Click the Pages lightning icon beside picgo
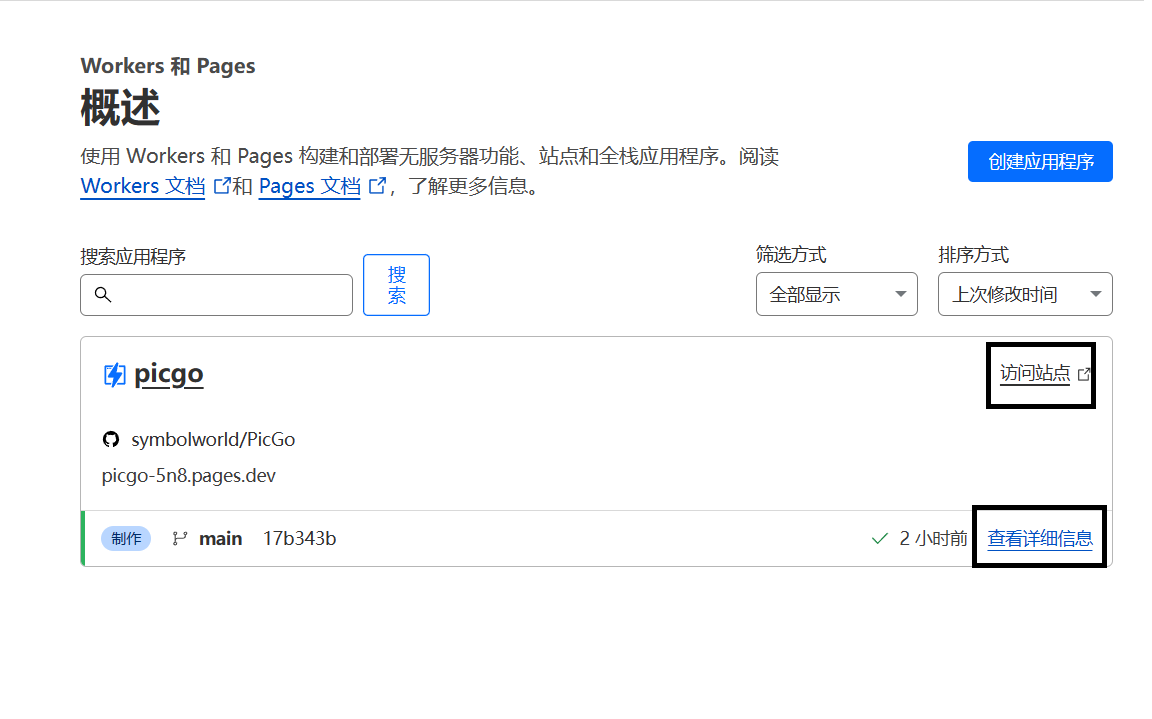Image resolution: width=1152 pixels, height=719 pixels. [114, 375]
